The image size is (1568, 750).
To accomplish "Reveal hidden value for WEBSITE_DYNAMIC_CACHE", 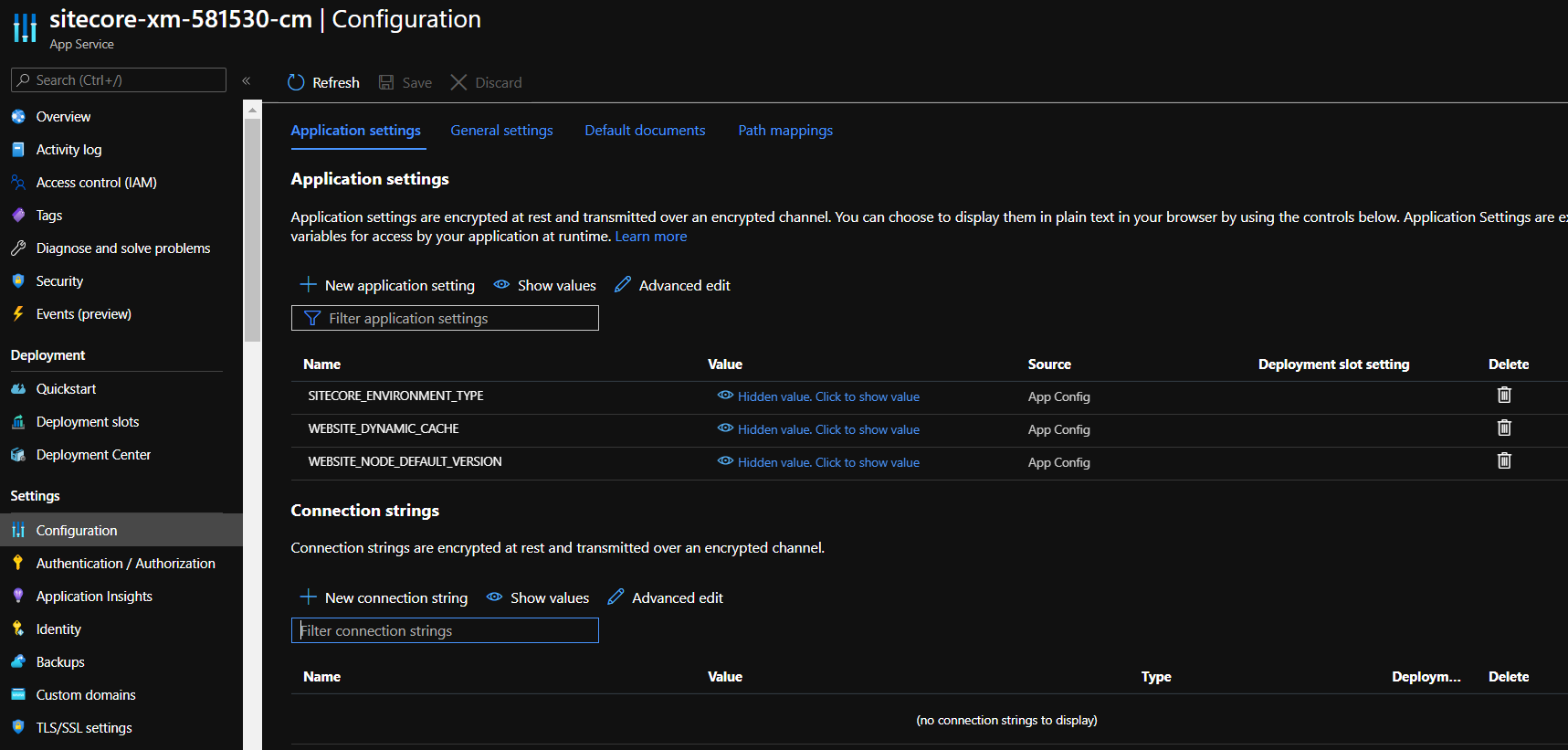I will click(818, 429).
